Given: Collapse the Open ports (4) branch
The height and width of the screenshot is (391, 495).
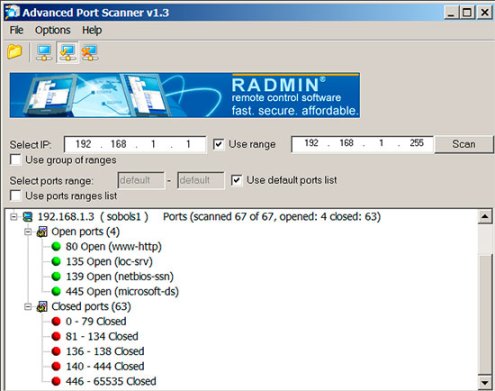Looking at the screenshot, I should point(28,232).
